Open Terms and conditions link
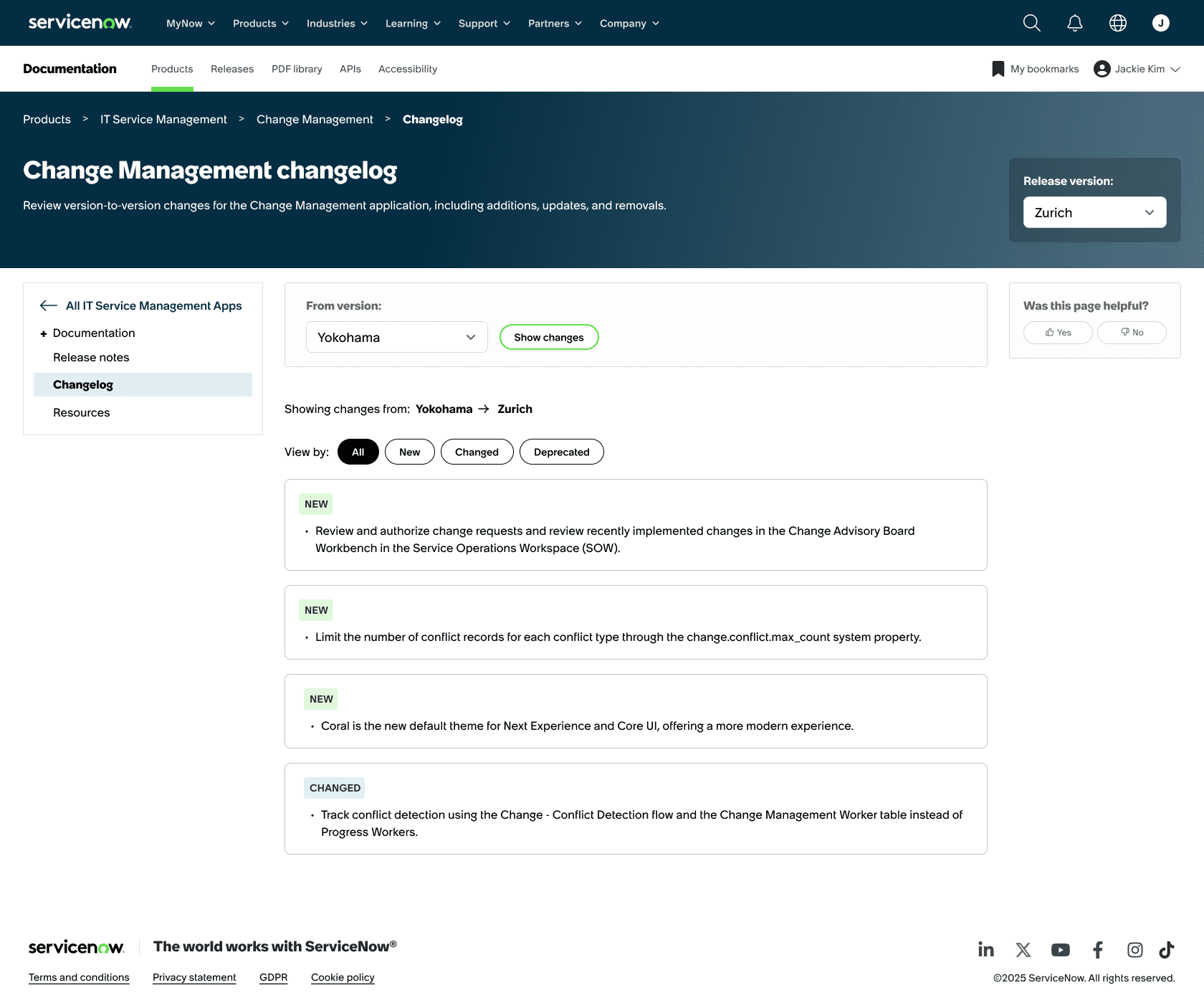Viewport: 1204px width, 1008px height. (79, 977)
